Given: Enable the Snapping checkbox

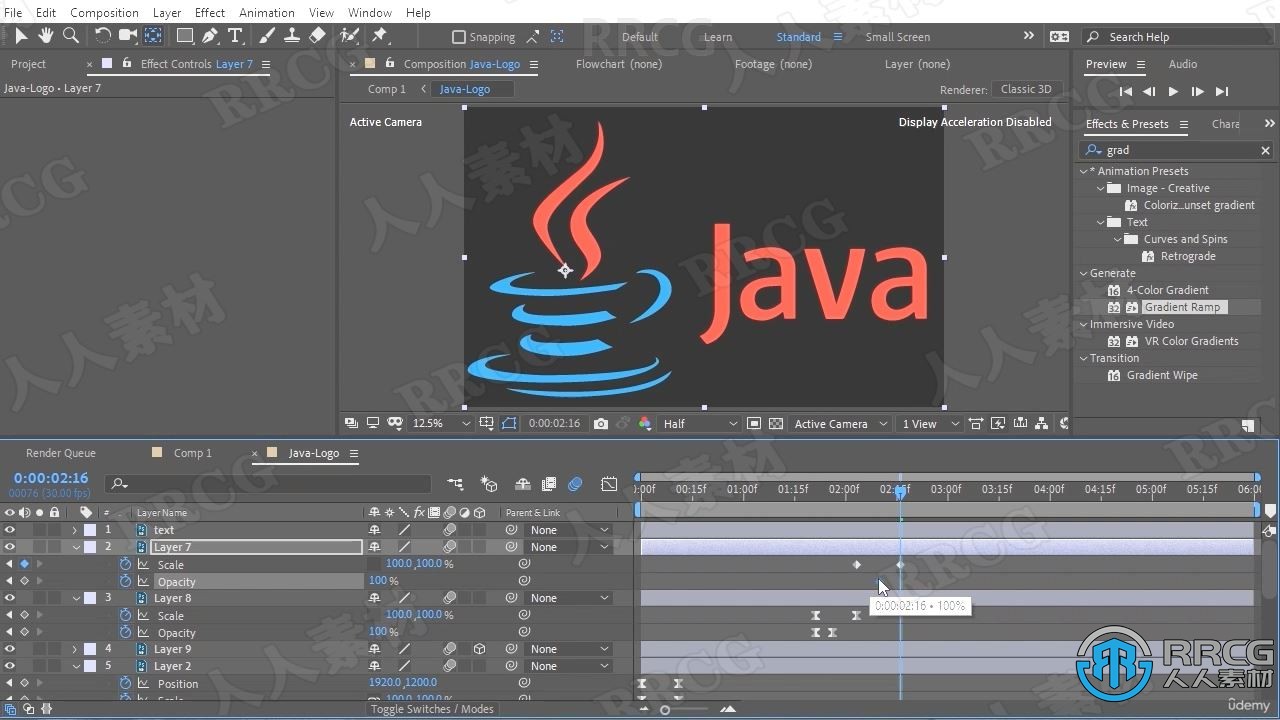Looking at the screenshot, I should click(459, 37).
